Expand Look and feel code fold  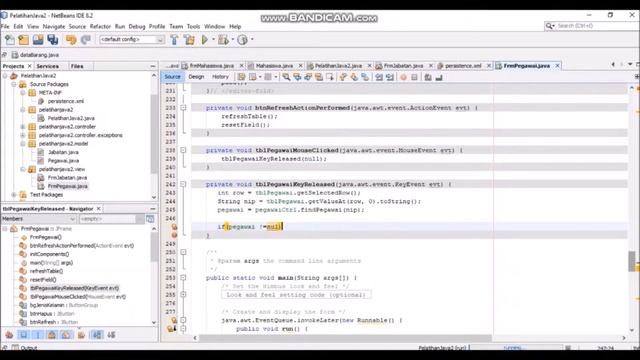coord(183,295)
